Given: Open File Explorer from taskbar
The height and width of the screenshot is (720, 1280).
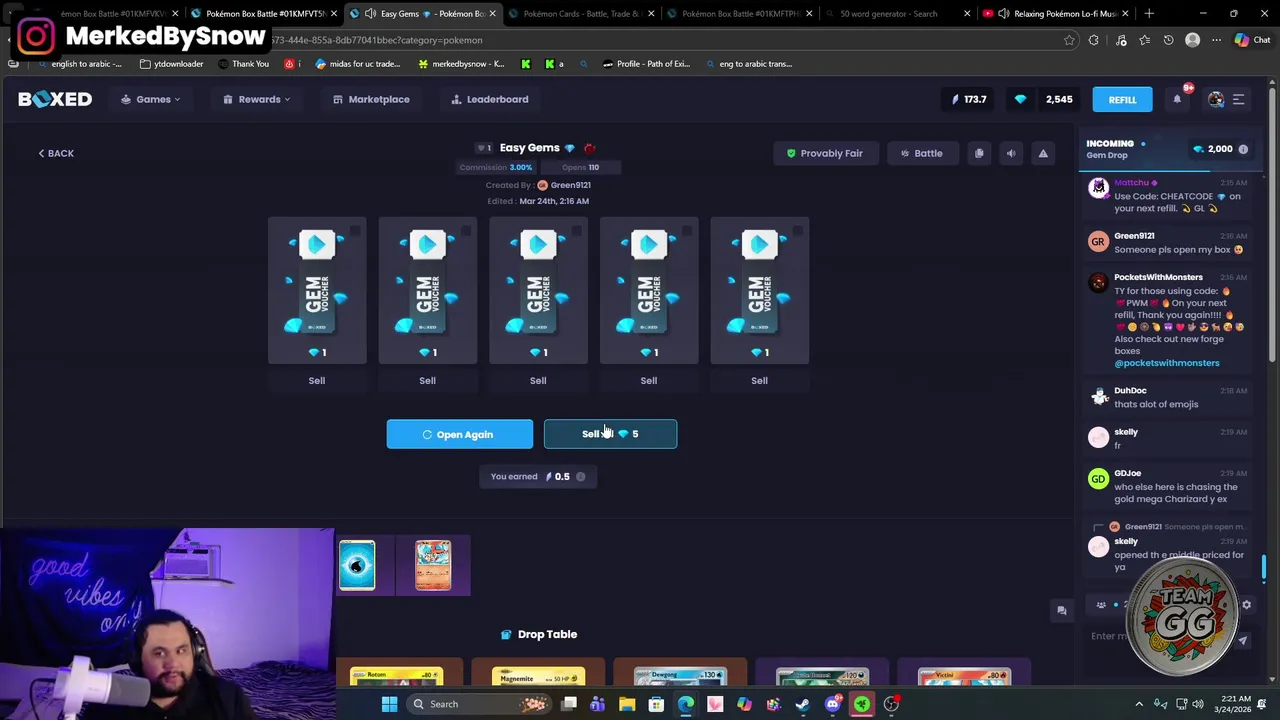Looking at the screenshot, I should point(627,704).
